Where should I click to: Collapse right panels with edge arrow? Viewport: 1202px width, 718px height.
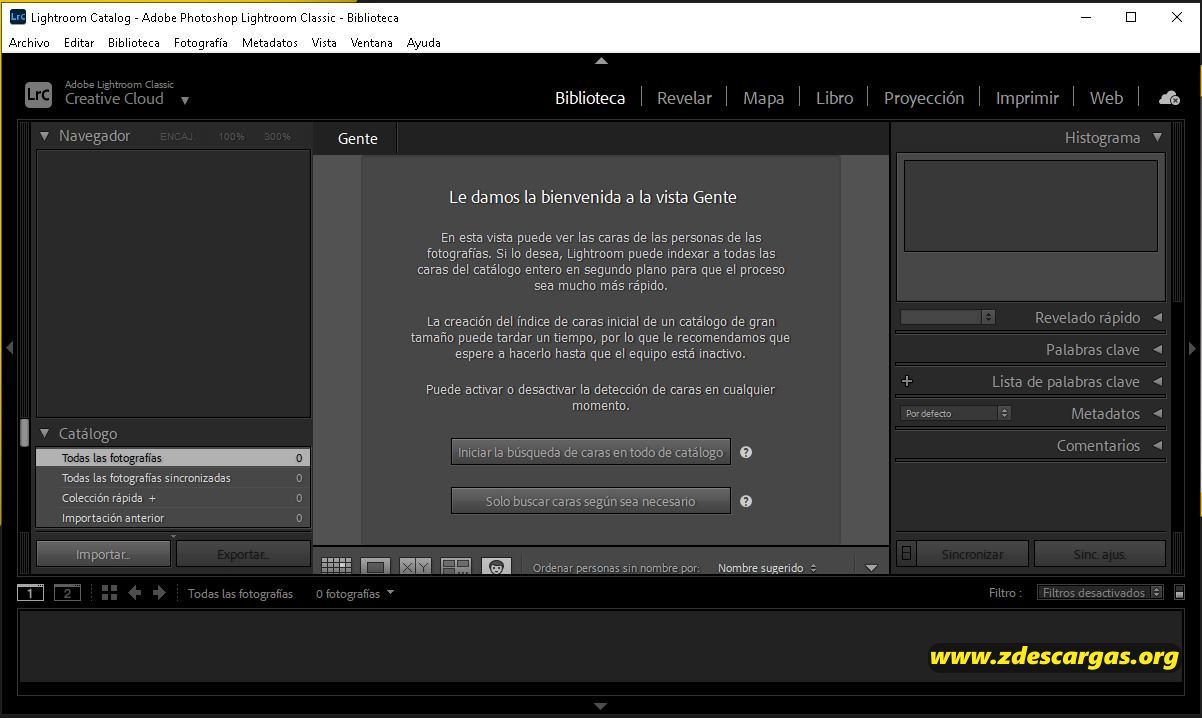(1192, 348)
